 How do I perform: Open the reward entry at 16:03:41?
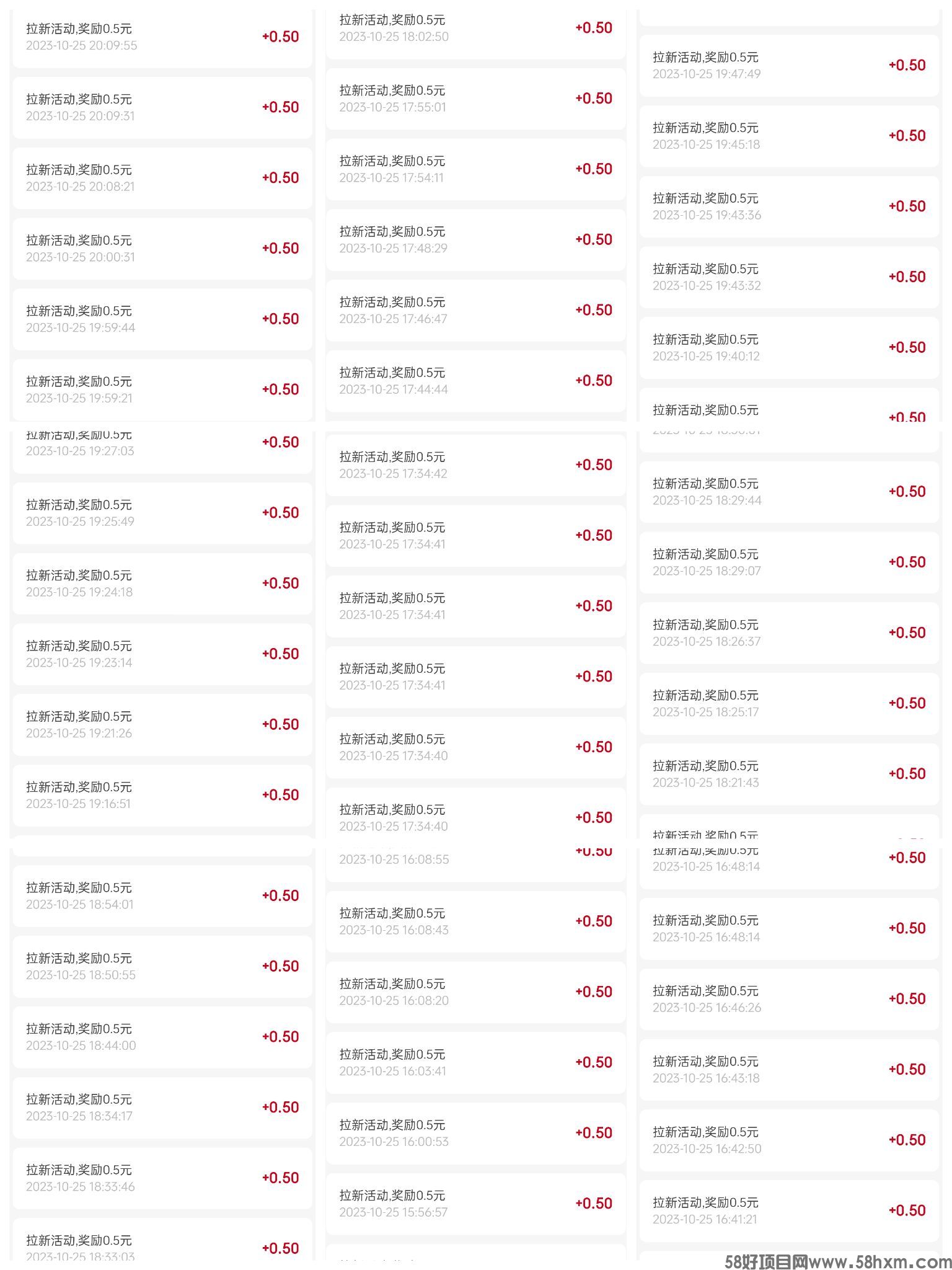(x=476, y=1063)
